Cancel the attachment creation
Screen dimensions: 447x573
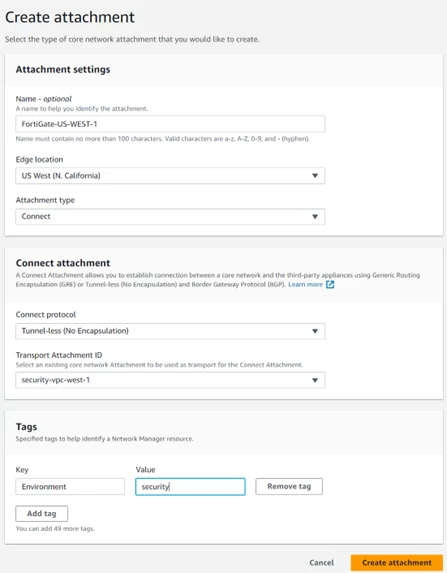(321, 563)
